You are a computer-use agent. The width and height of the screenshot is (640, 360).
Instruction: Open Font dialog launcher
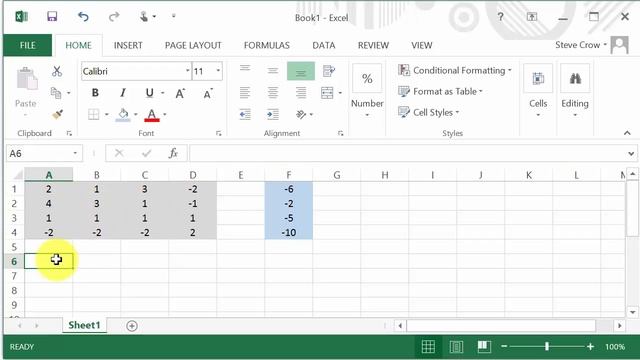[219, 133]
